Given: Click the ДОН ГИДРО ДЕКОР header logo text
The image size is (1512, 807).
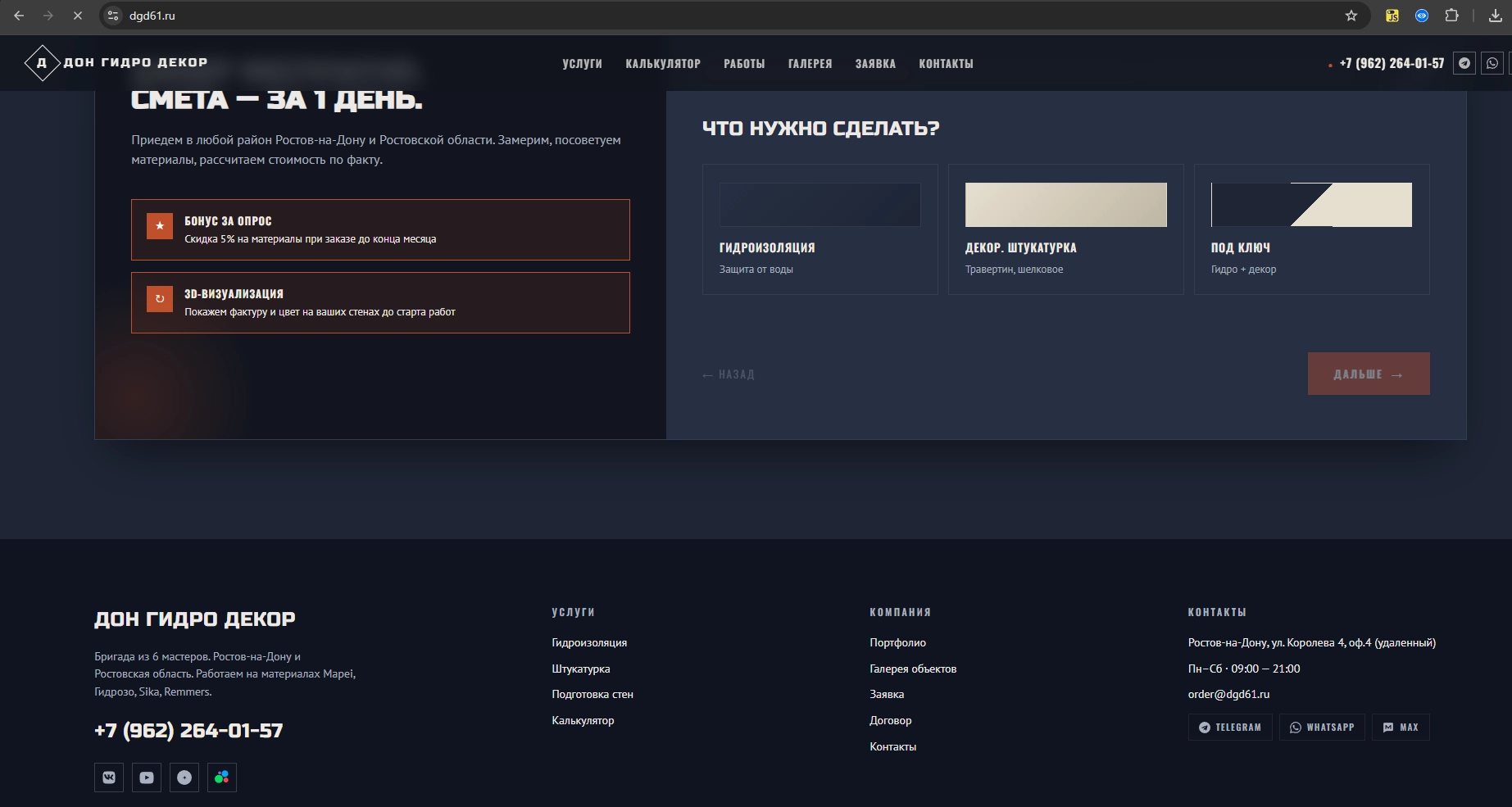Looking at the screenshot, I should pyautogui.click(x=135, y=62).
